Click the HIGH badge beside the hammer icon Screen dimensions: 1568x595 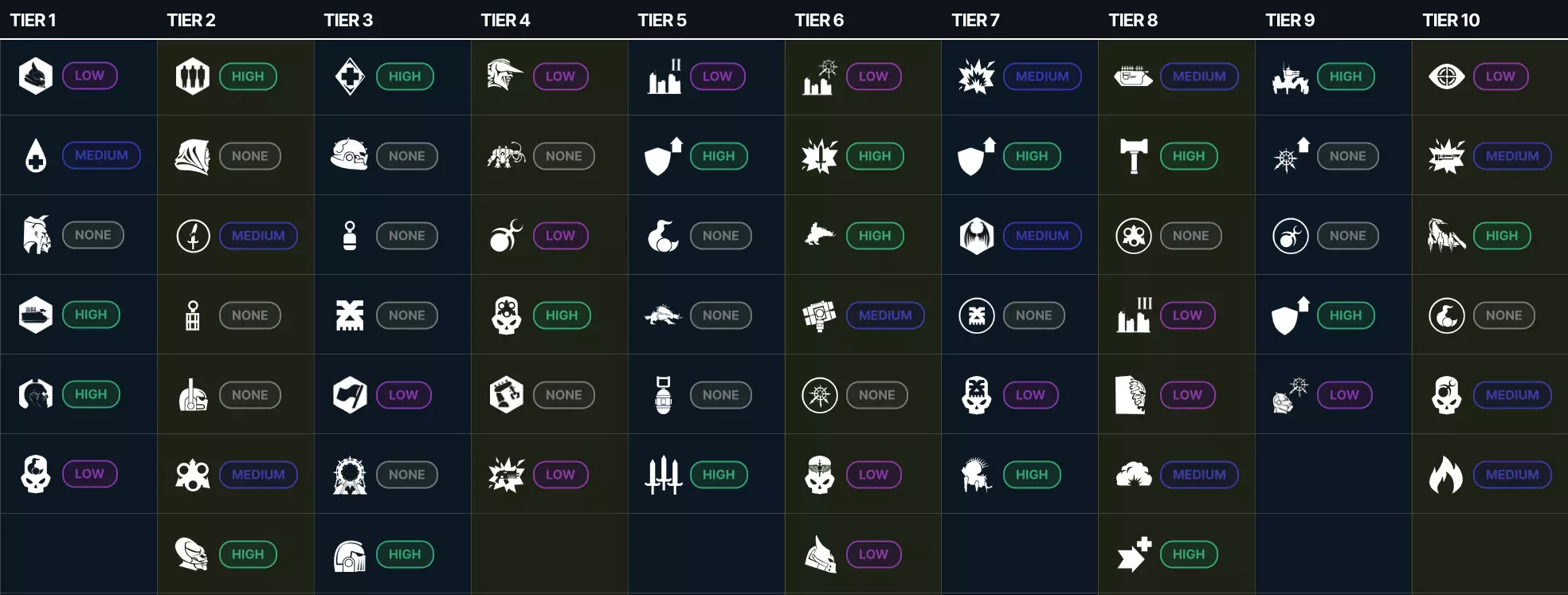(x=1189, y=156)
